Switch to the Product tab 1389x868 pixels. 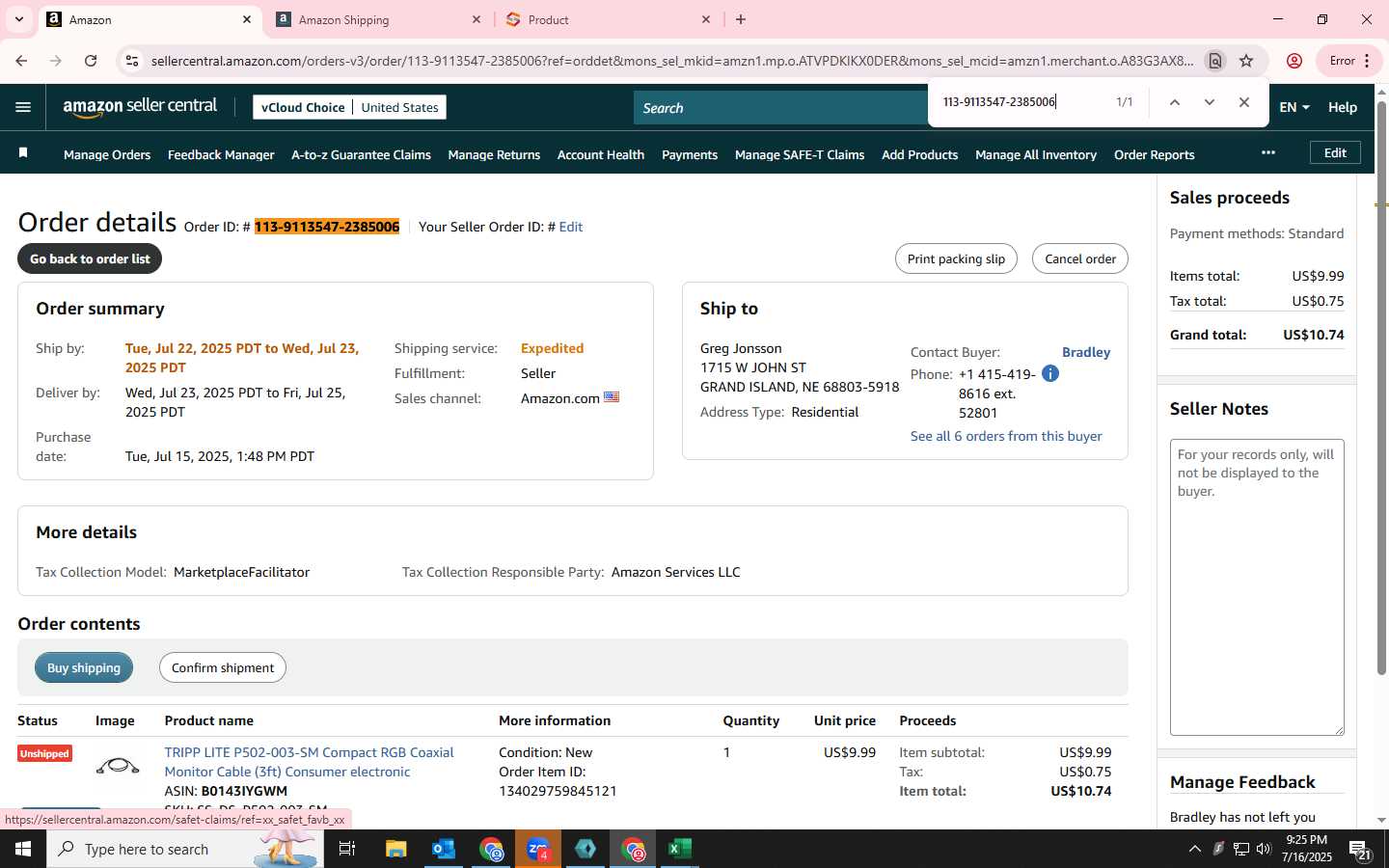click(608, 19)
